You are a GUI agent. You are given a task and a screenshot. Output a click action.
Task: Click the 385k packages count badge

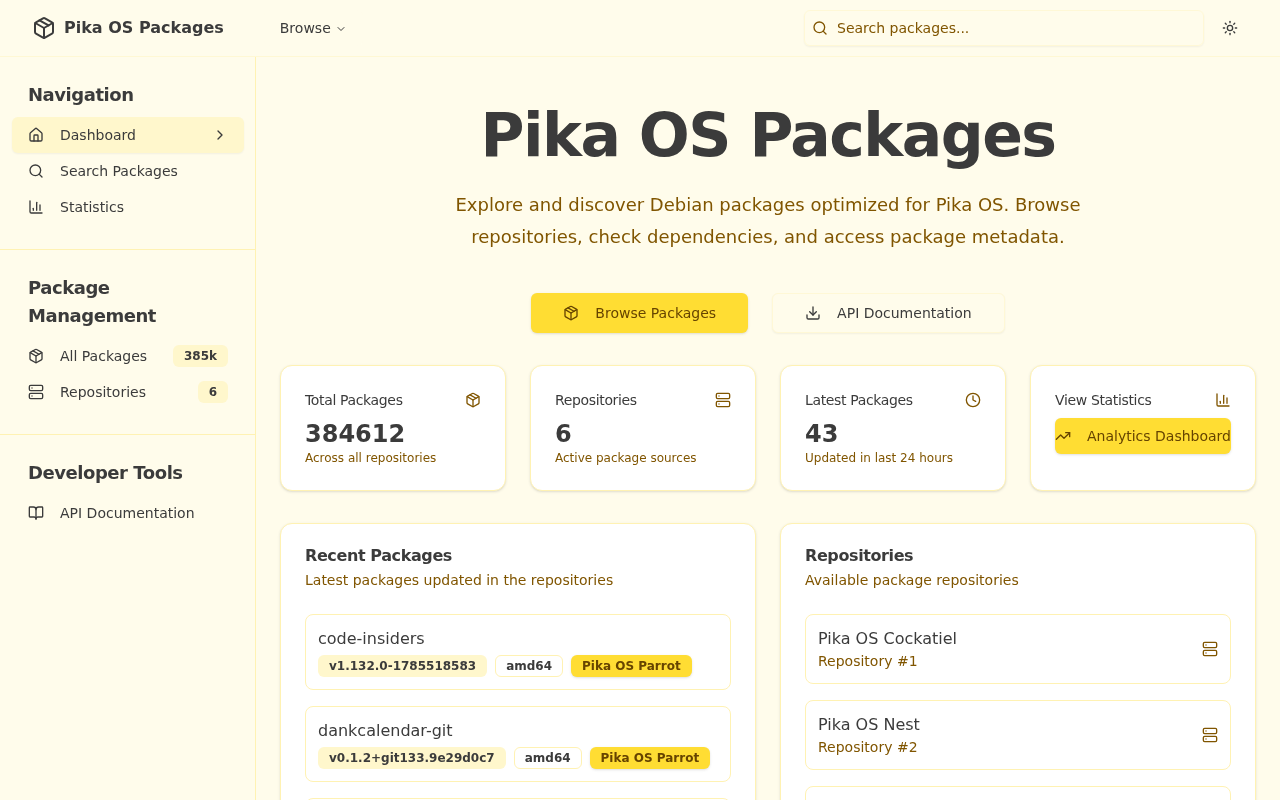pyautogui.click(x=200, y=356)
